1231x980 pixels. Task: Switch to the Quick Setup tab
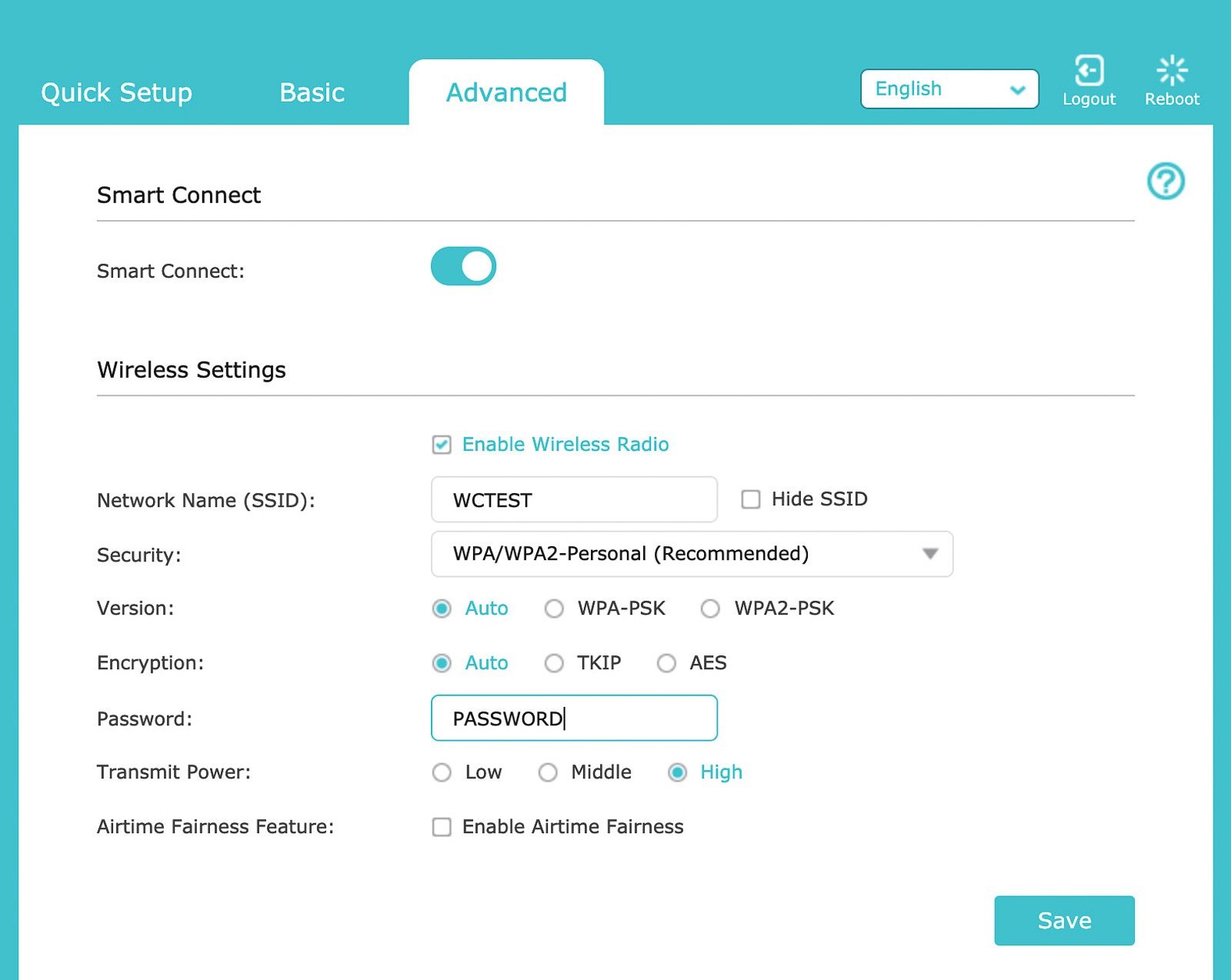coord(116,92)
